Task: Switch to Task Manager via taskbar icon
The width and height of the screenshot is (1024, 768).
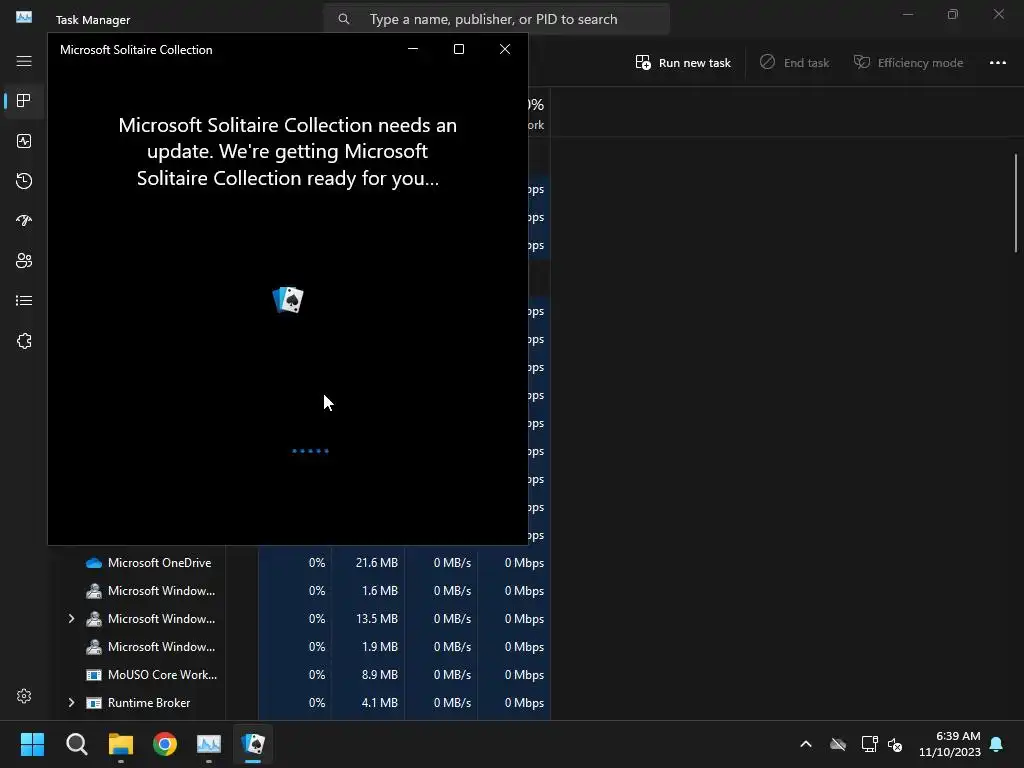Action: pos(209,744)
